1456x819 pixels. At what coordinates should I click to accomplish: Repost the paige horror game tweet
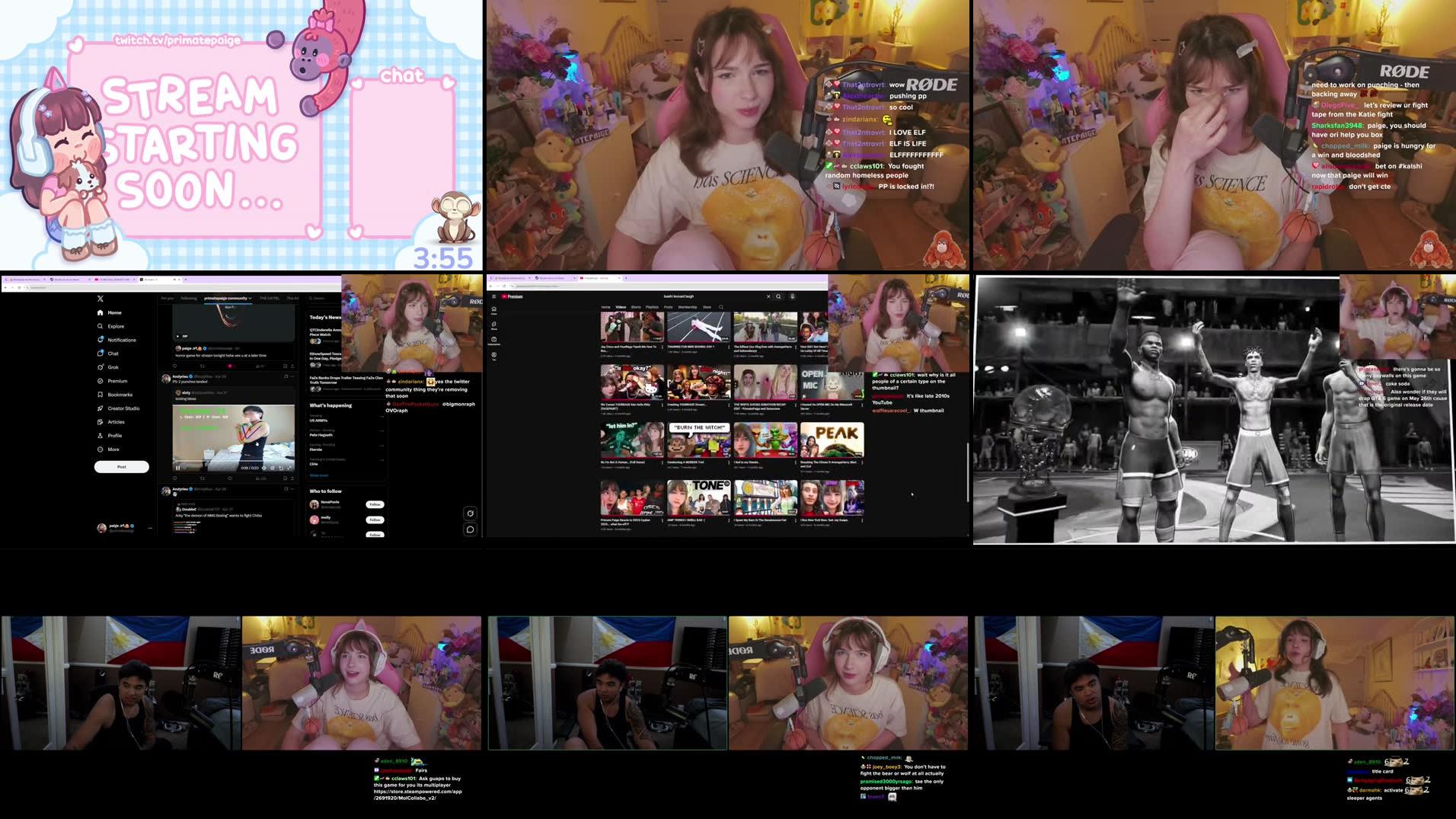pos(203,366)
